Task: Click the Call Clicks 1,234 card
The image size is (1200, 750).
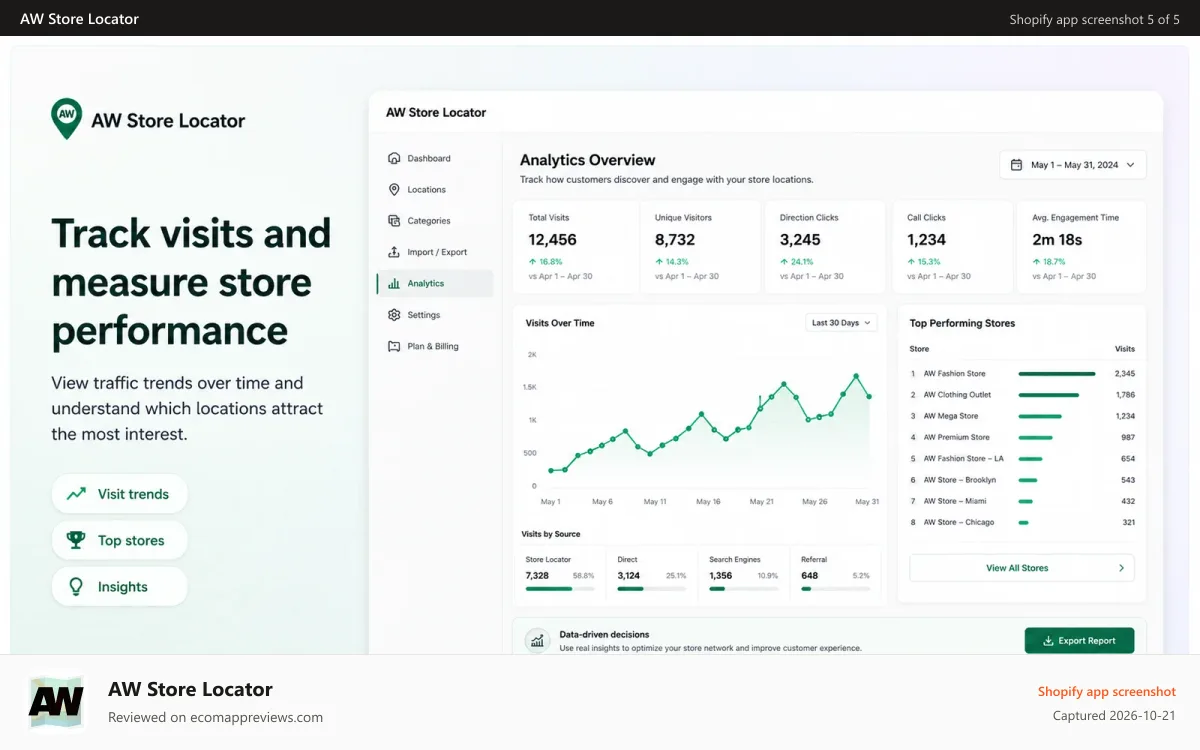Action: coord(954,248)
